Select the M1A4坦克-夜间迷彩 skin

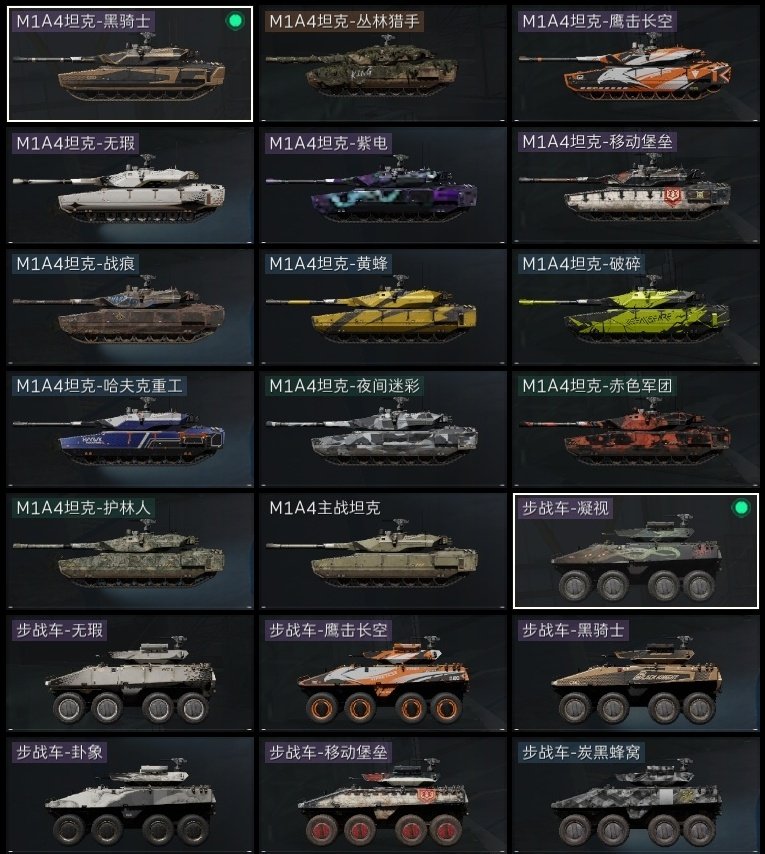pos(383,429)
